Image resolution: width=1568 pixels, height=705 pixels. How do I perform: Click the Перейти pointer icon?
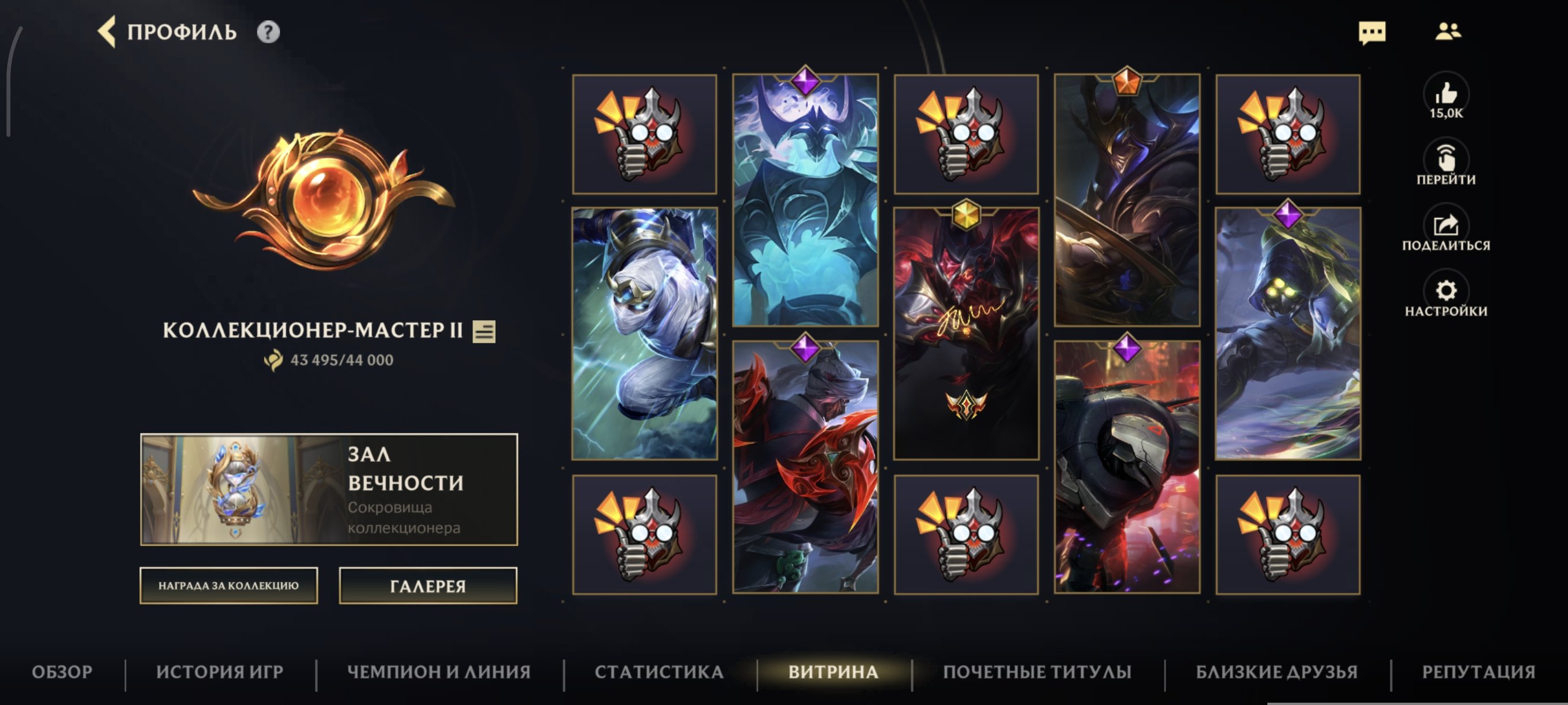[x=1445, y=159]
